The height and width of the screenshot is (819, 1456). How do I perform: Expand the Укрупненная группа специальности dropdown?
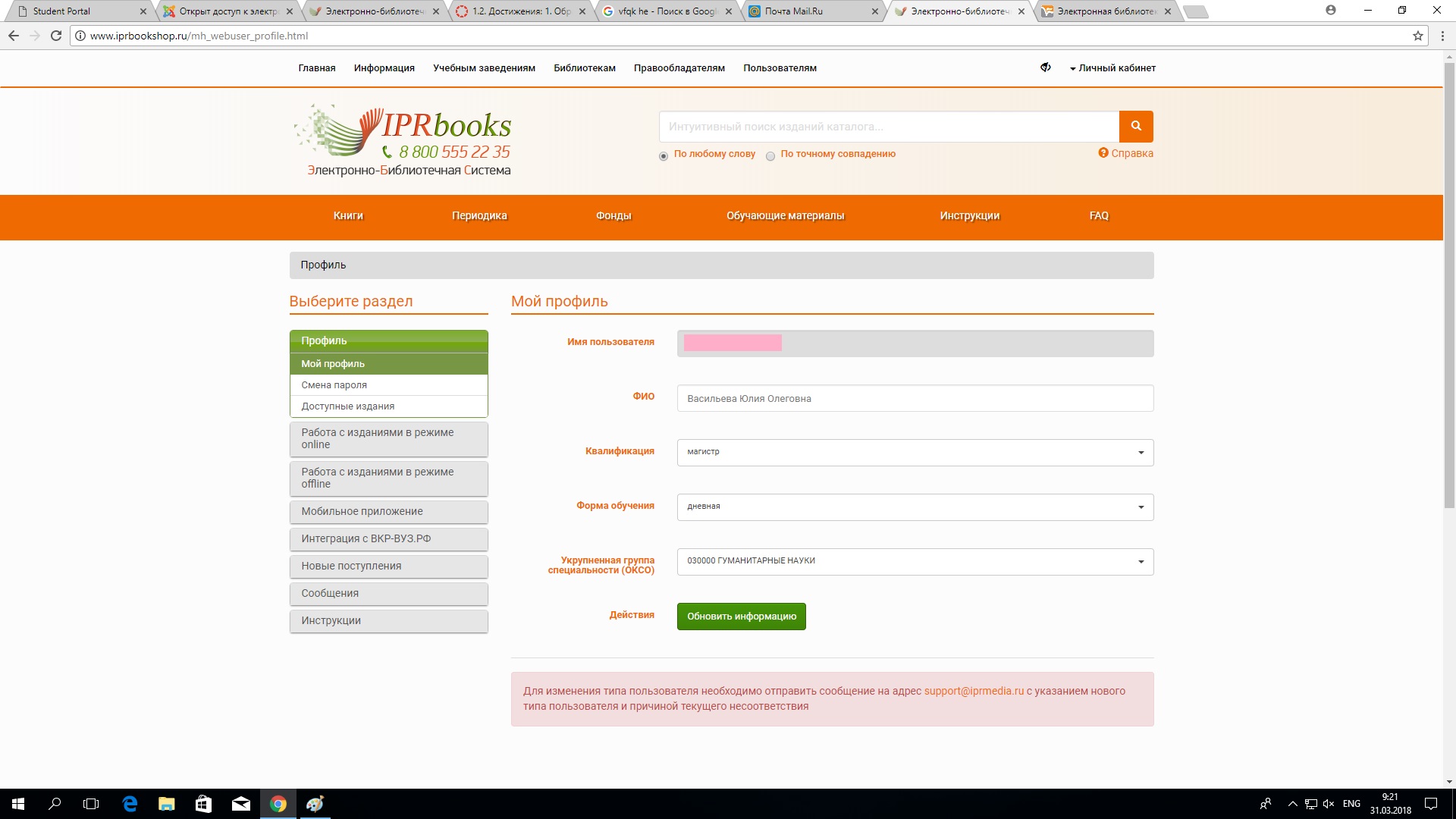(915, 562)
